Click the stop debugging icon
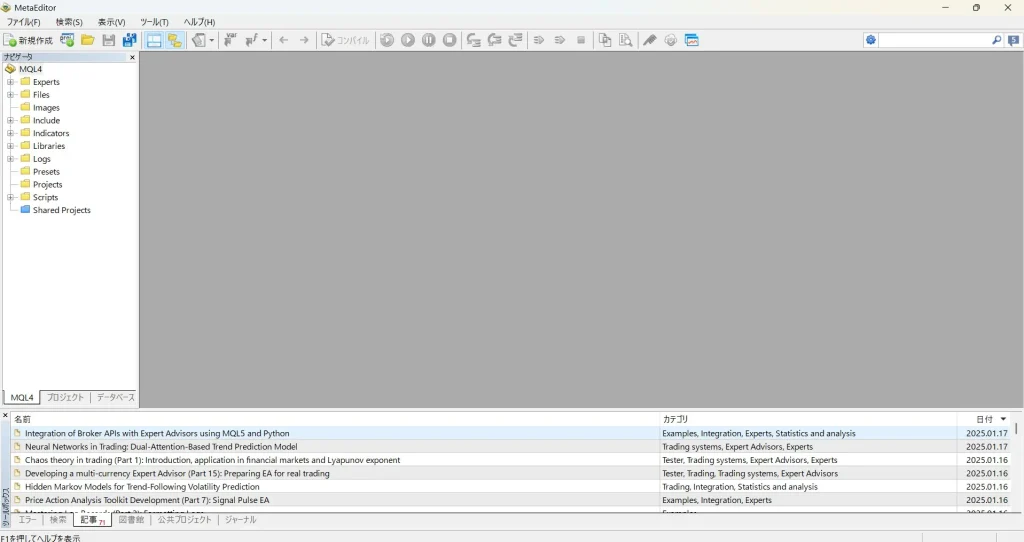 pyautogui.click(x=449, y=40)
